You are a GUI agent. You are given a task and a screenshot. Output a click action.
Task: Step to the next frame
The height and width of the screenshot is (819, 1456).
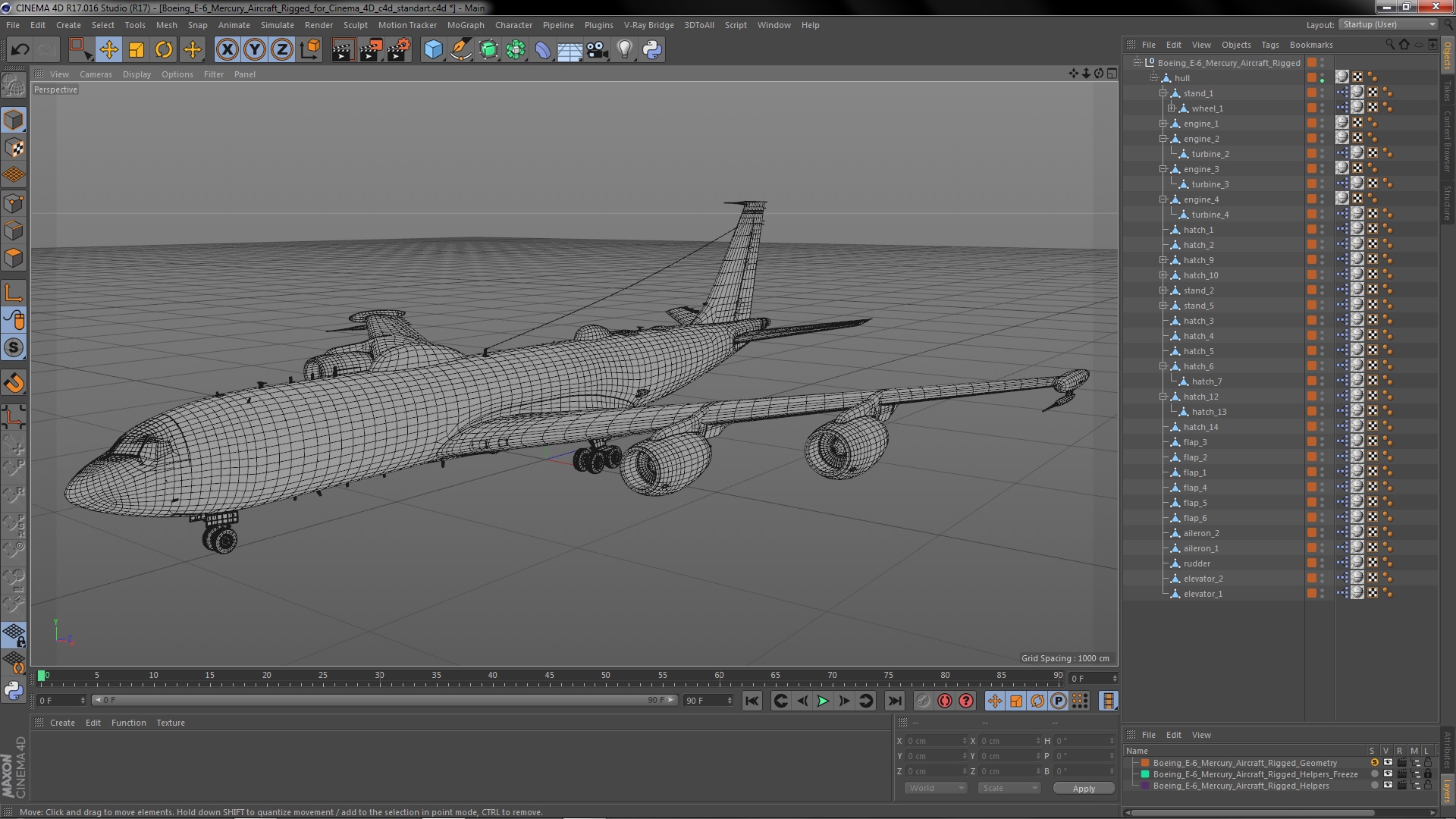click(x=844, y=701)
